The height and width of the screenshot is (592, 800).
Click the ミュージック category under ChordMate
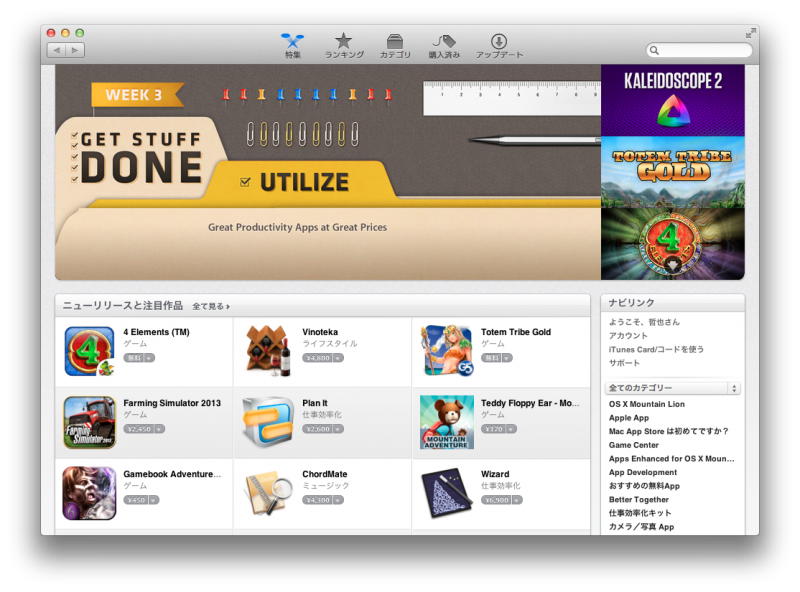326,486
